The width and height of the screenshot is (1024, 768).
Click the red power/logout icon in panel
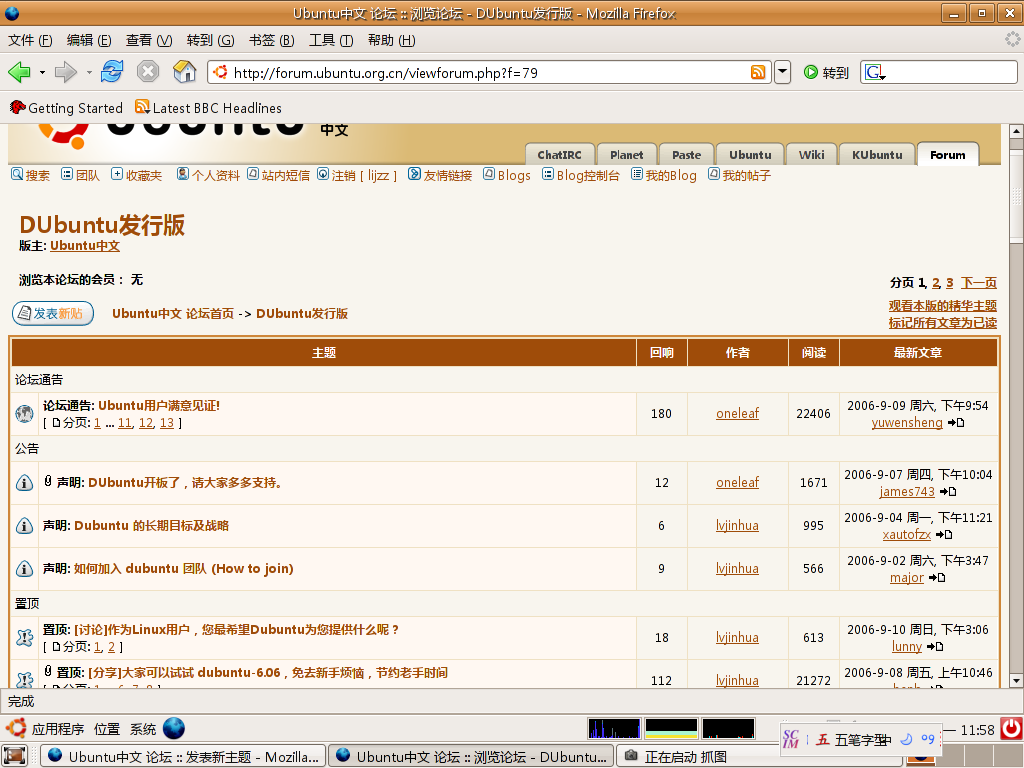coord(1012,729)
